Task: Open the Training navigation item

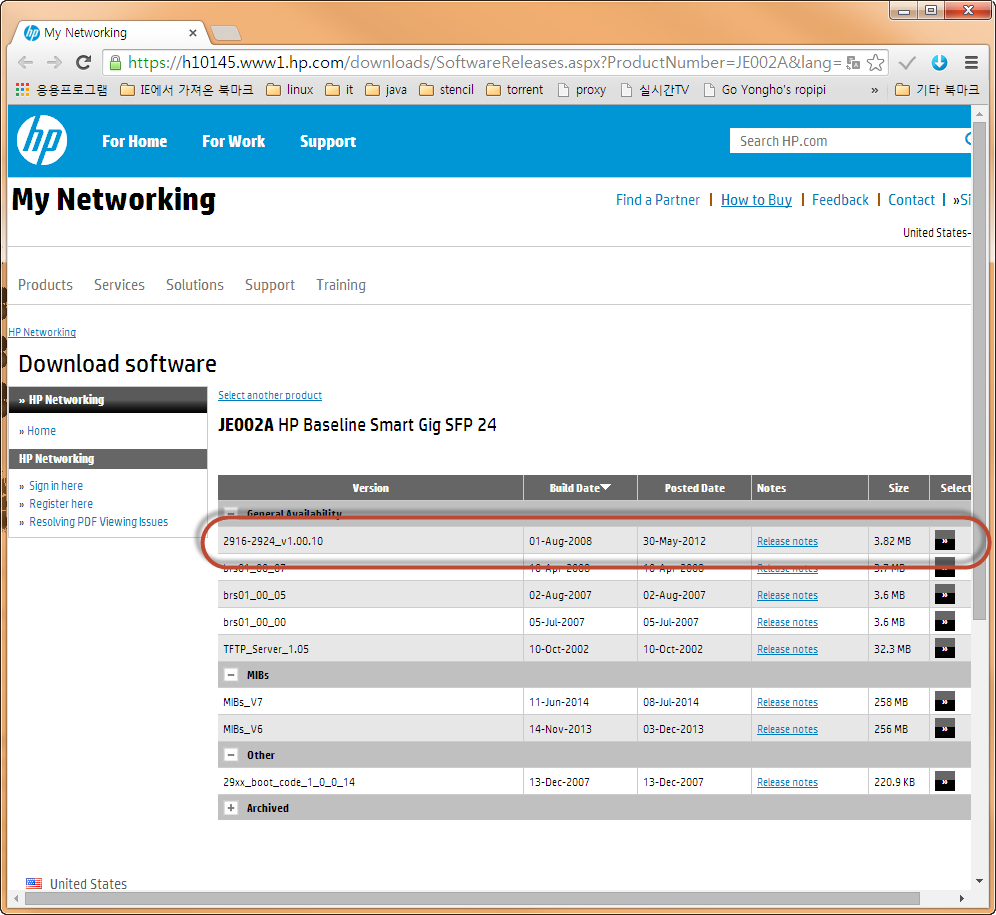Action: click(x=341, y=285)
